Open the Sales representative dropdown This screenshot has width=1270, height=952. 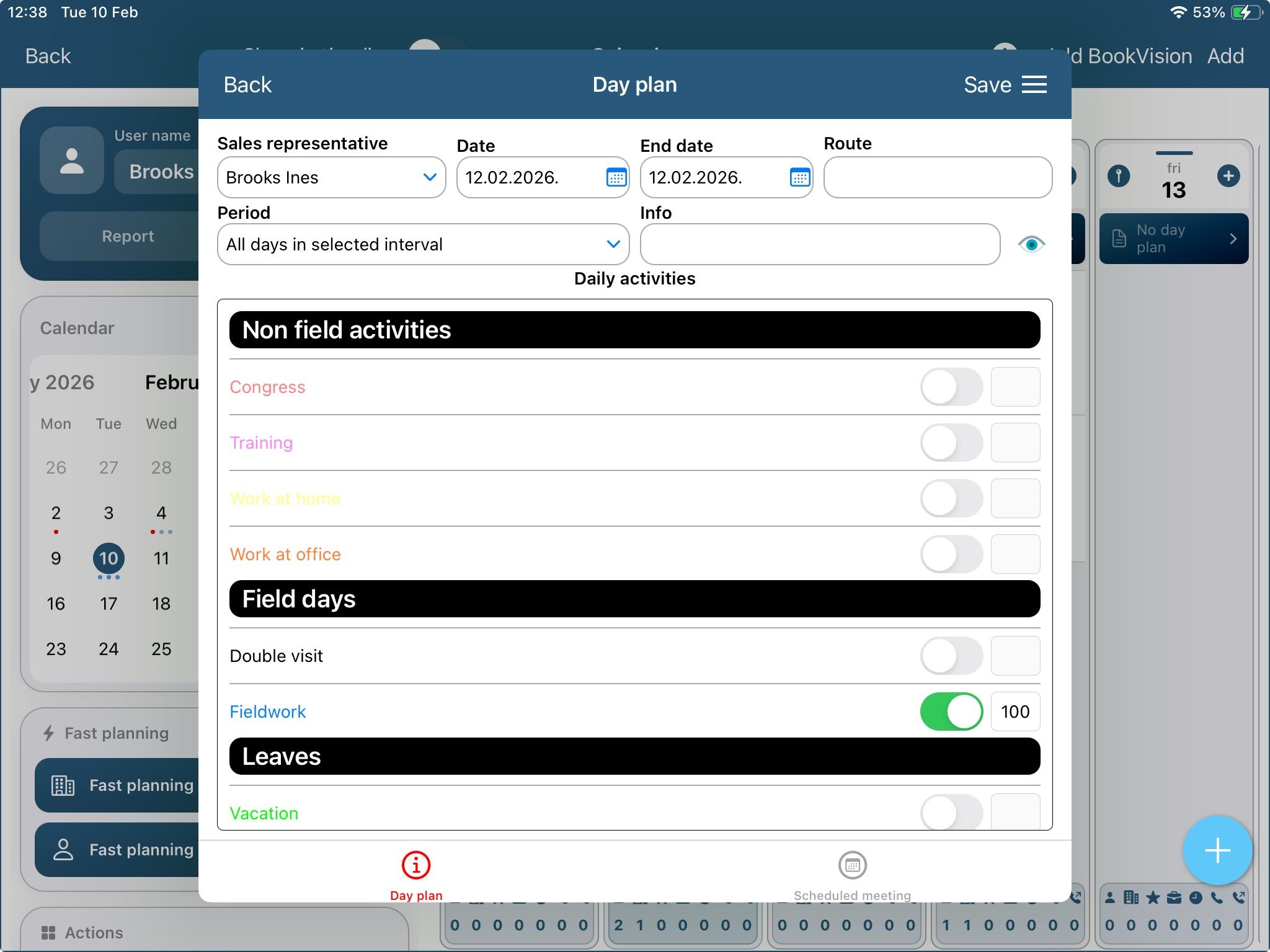pos(331,178)
